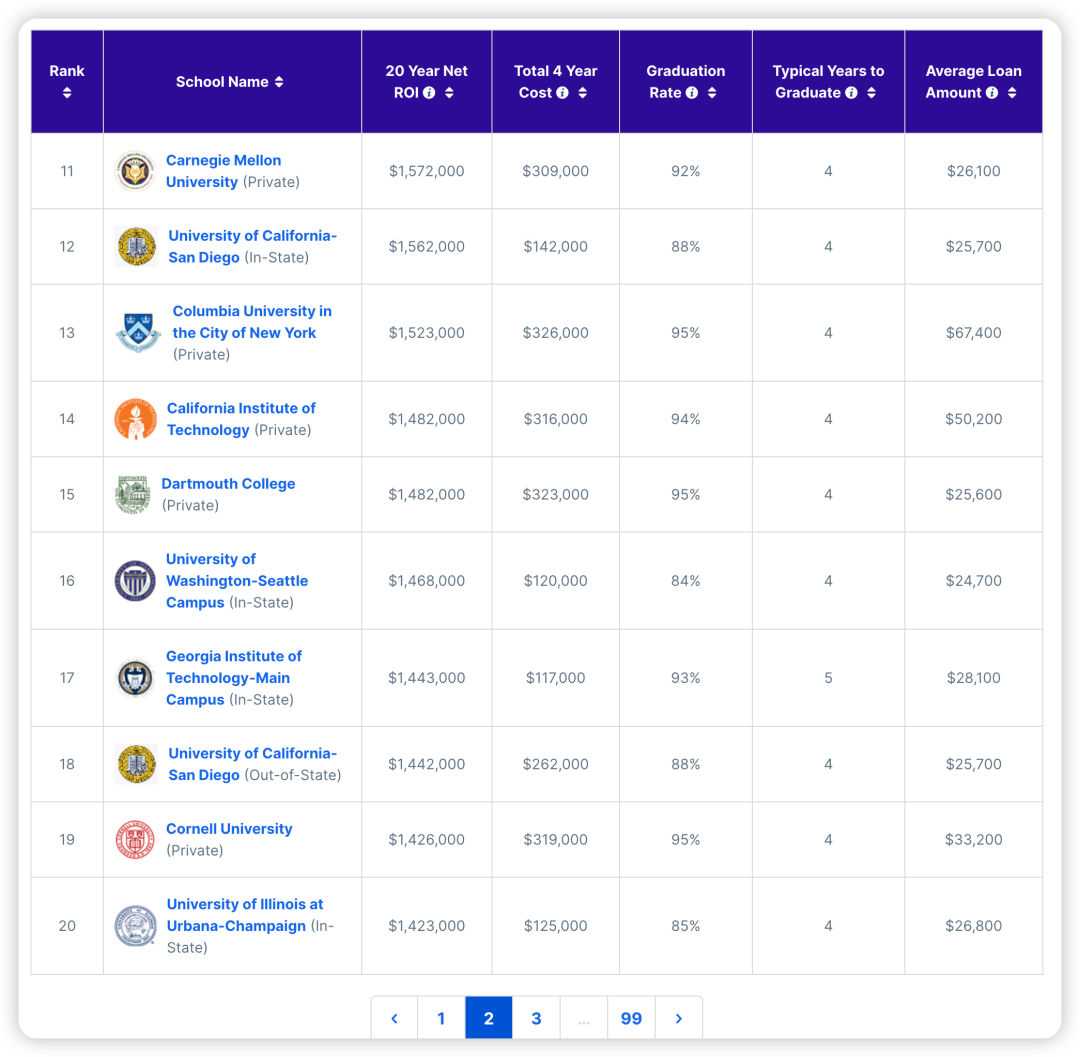Click the $1,468,000 ROI value
This screenshot has width=1080, height=1057.
[x=427, y=580]
